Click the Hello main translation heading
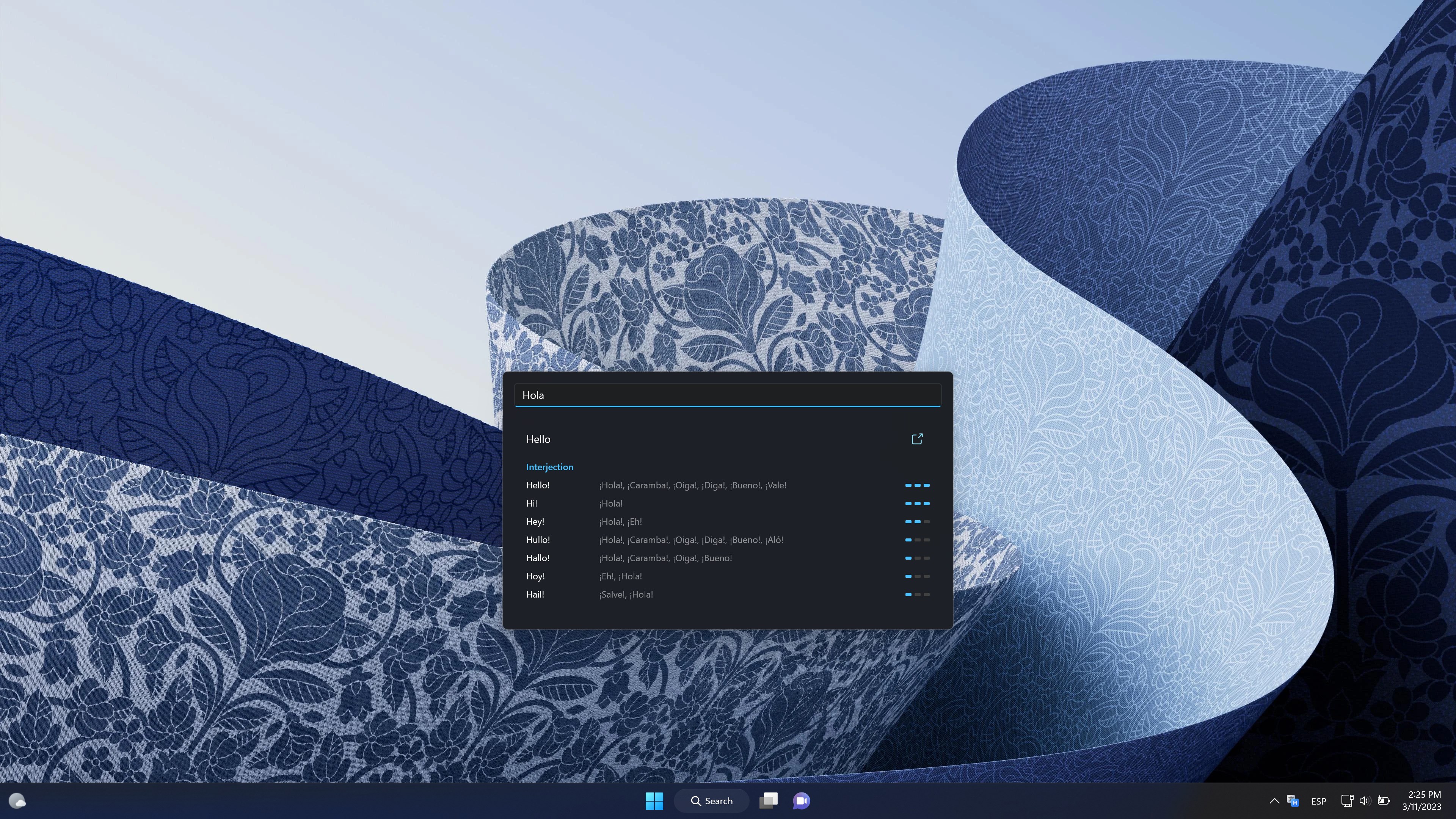The height and width of the screenshot is (819, 1456). (x=538, y=439)
